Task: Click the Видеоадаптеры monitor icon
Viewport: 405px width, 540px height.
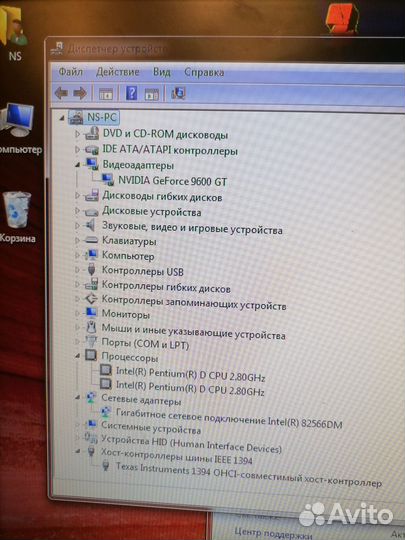Action: click(92, 164)
